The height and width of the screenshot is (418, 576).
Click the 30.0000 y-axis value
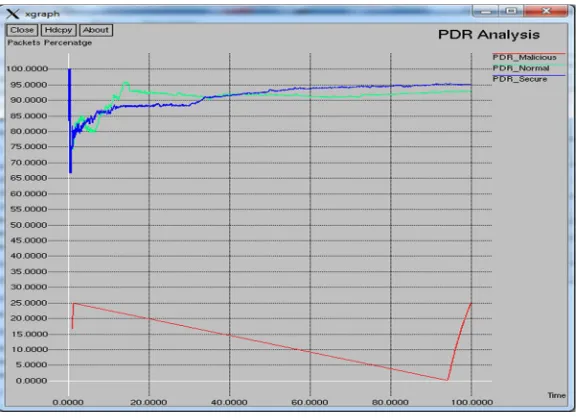(29, 287)
